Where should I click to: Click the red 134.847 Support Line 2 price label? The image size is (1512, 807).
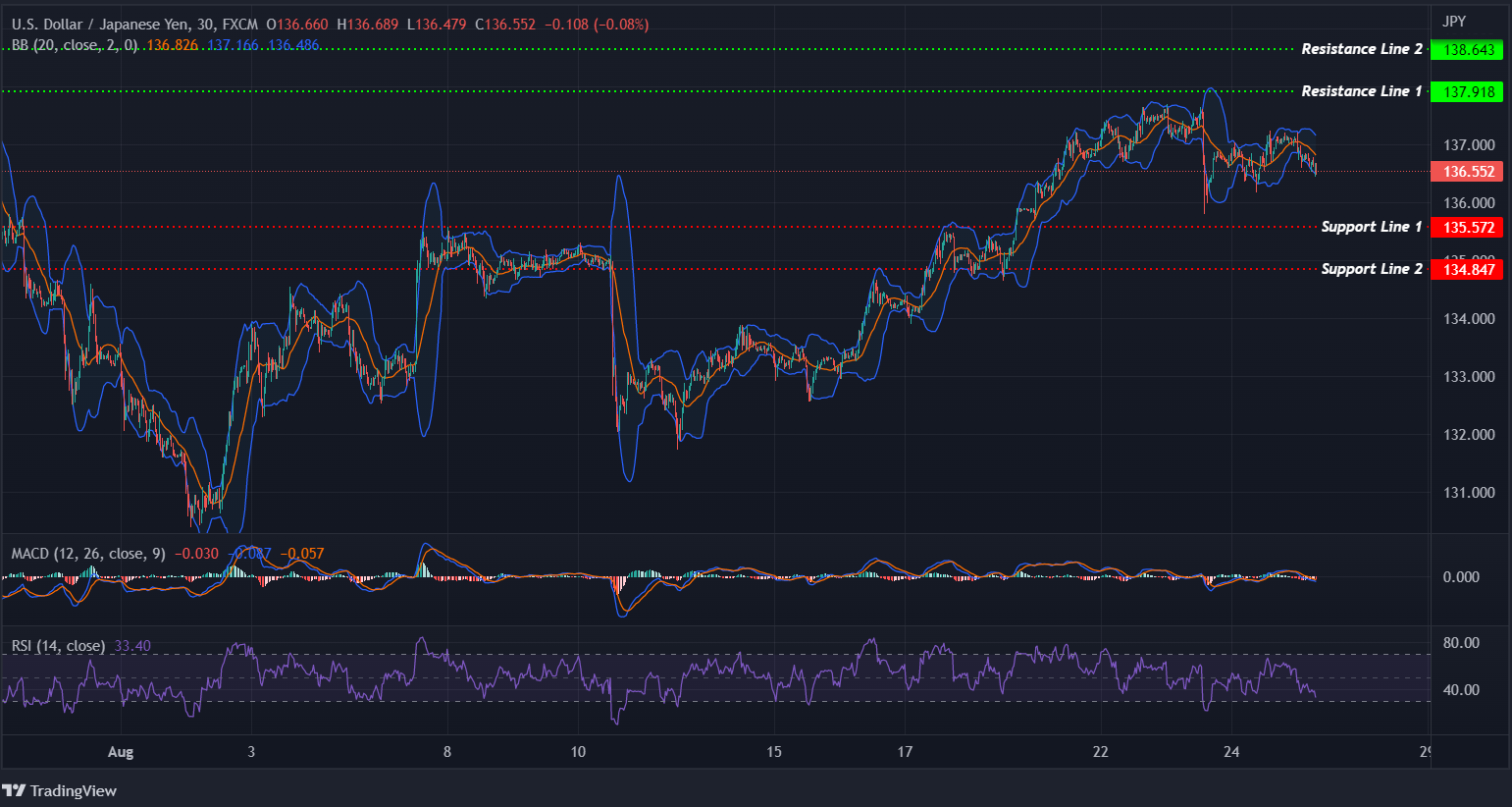coord(1467,269)
